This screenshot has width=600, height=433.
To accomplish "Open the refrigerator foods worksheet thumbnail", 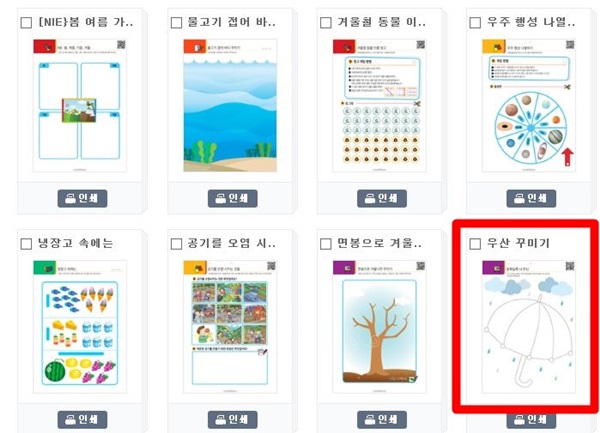I will click(80, 327).
